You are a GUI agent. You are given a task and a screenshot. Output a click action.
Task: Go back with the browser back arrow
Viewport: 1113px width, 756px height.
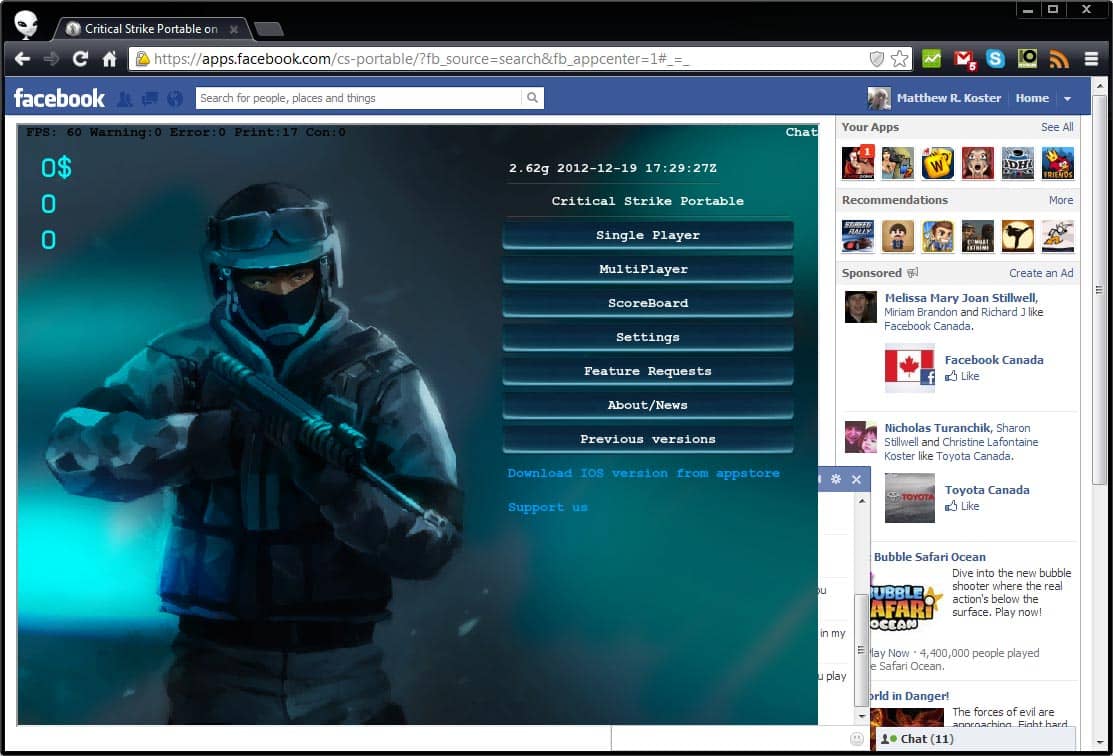(22, 59)
